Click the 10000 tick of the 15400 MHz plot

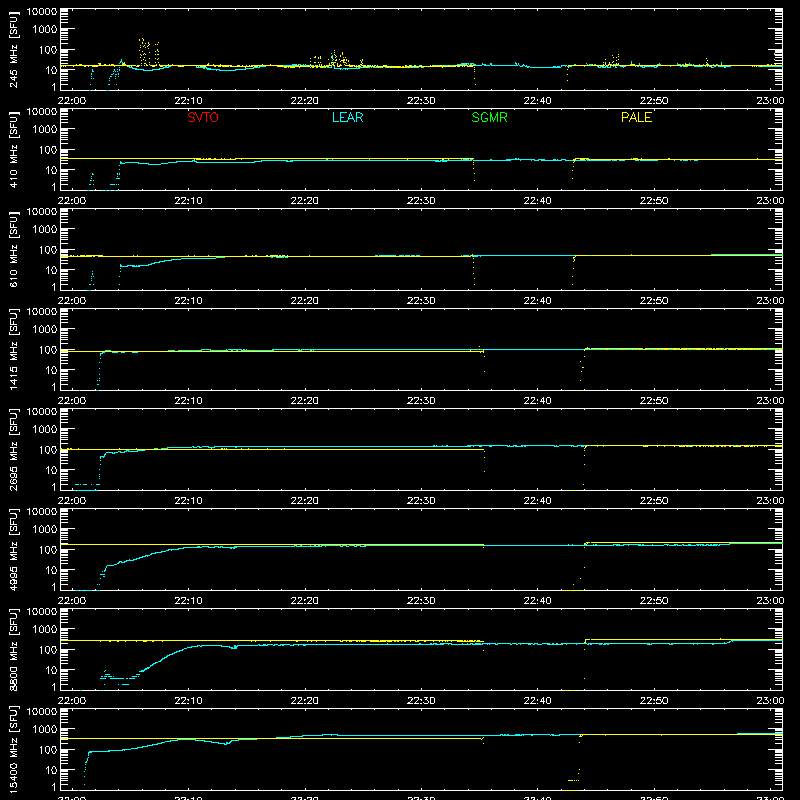[42, 712]
